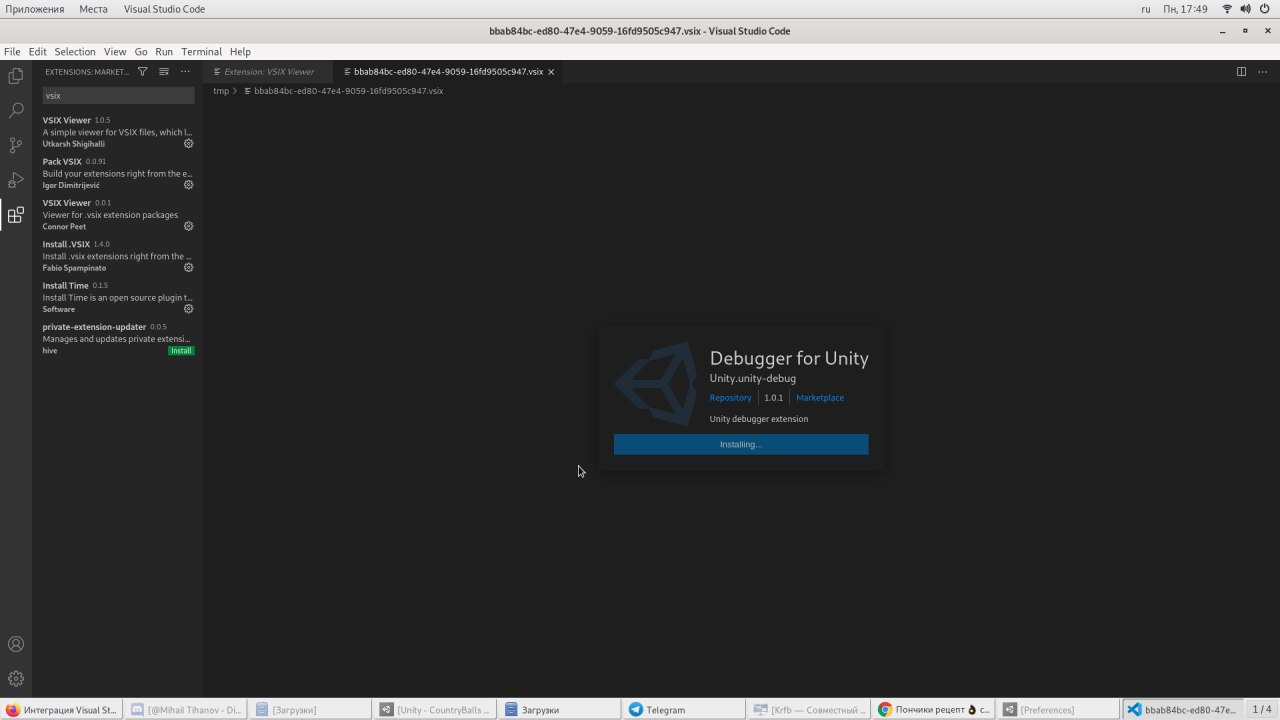Switch to [Preferences] taskbar window

(x=1057, y=710)
